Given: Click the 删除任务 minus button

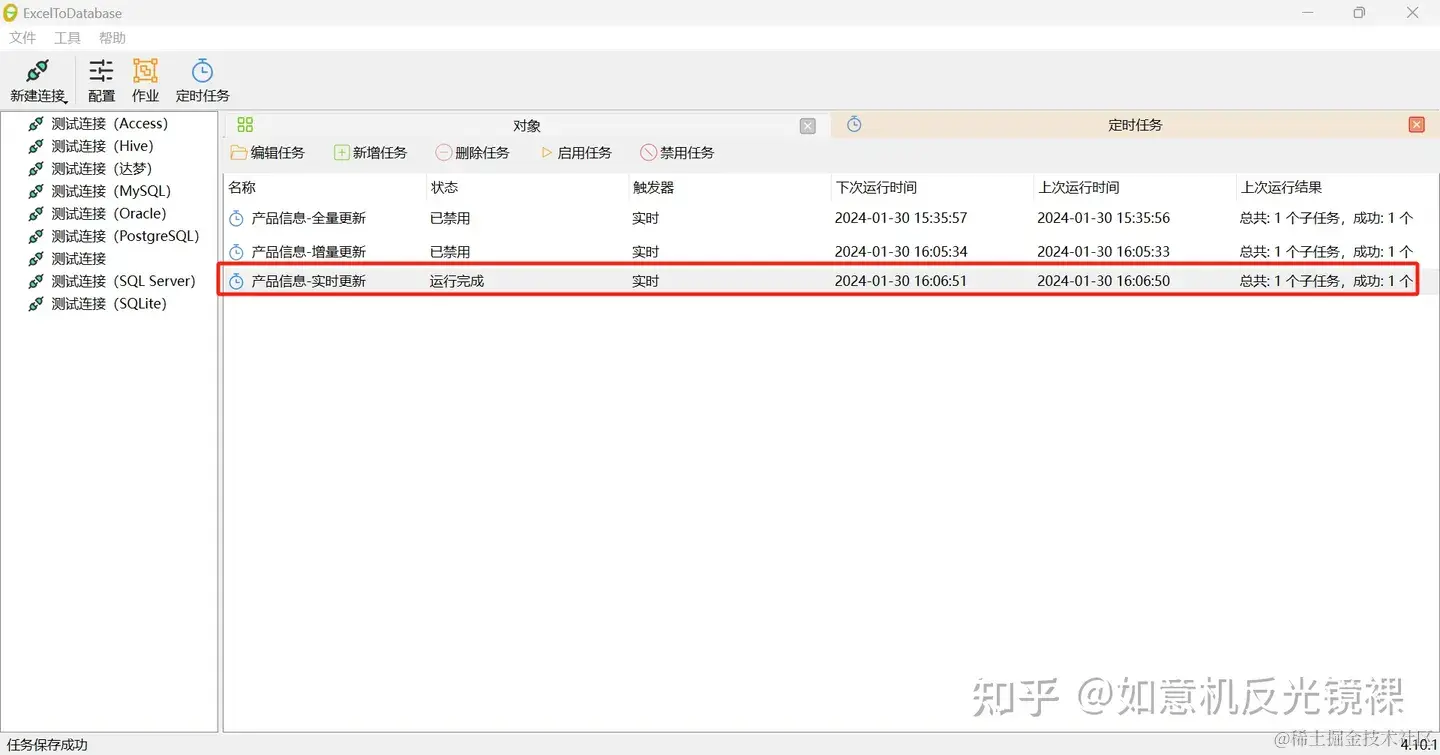Looking at the screenshot, I should tap(472, 153).
